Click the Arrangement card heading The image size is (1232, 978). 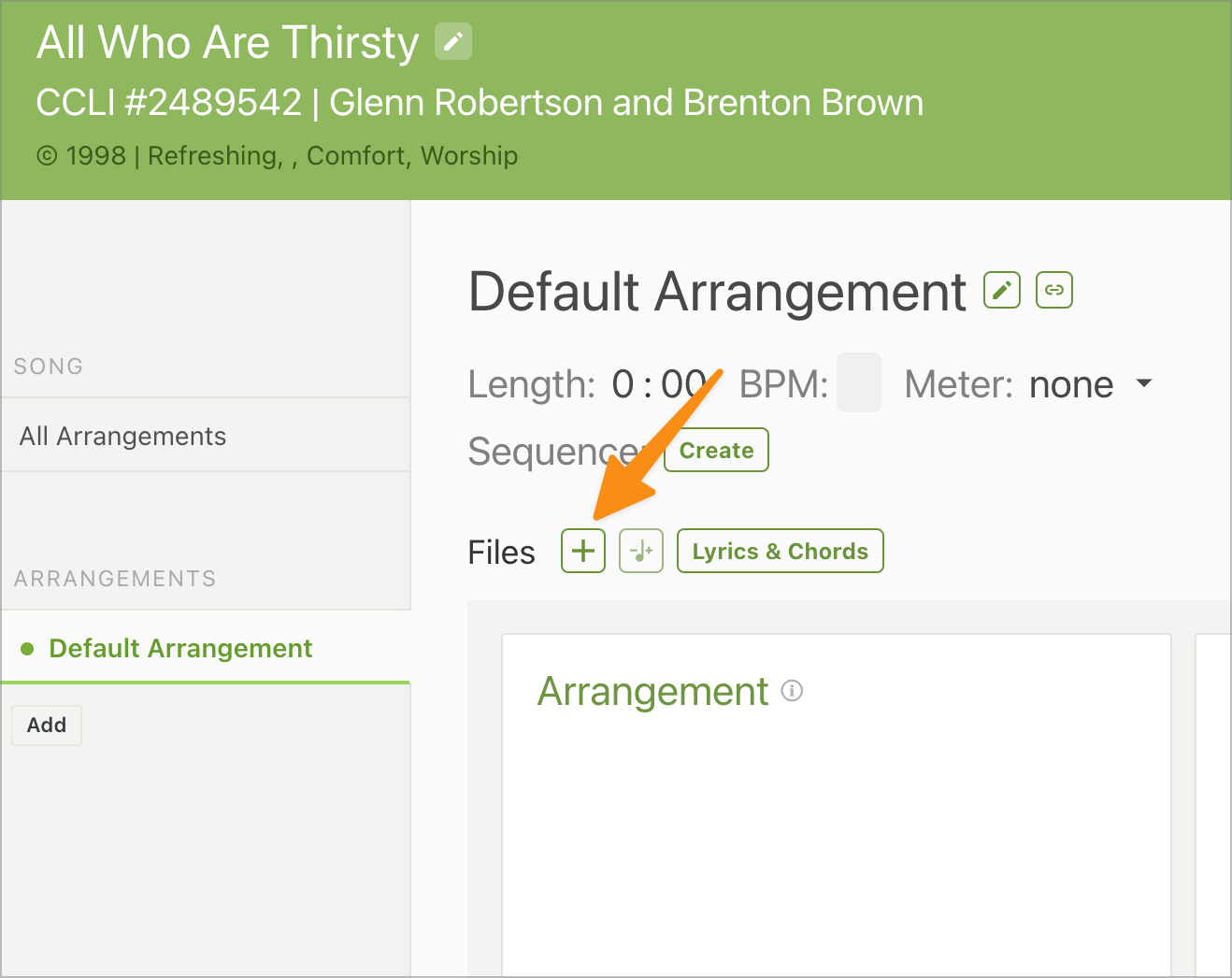click(652, 692)
